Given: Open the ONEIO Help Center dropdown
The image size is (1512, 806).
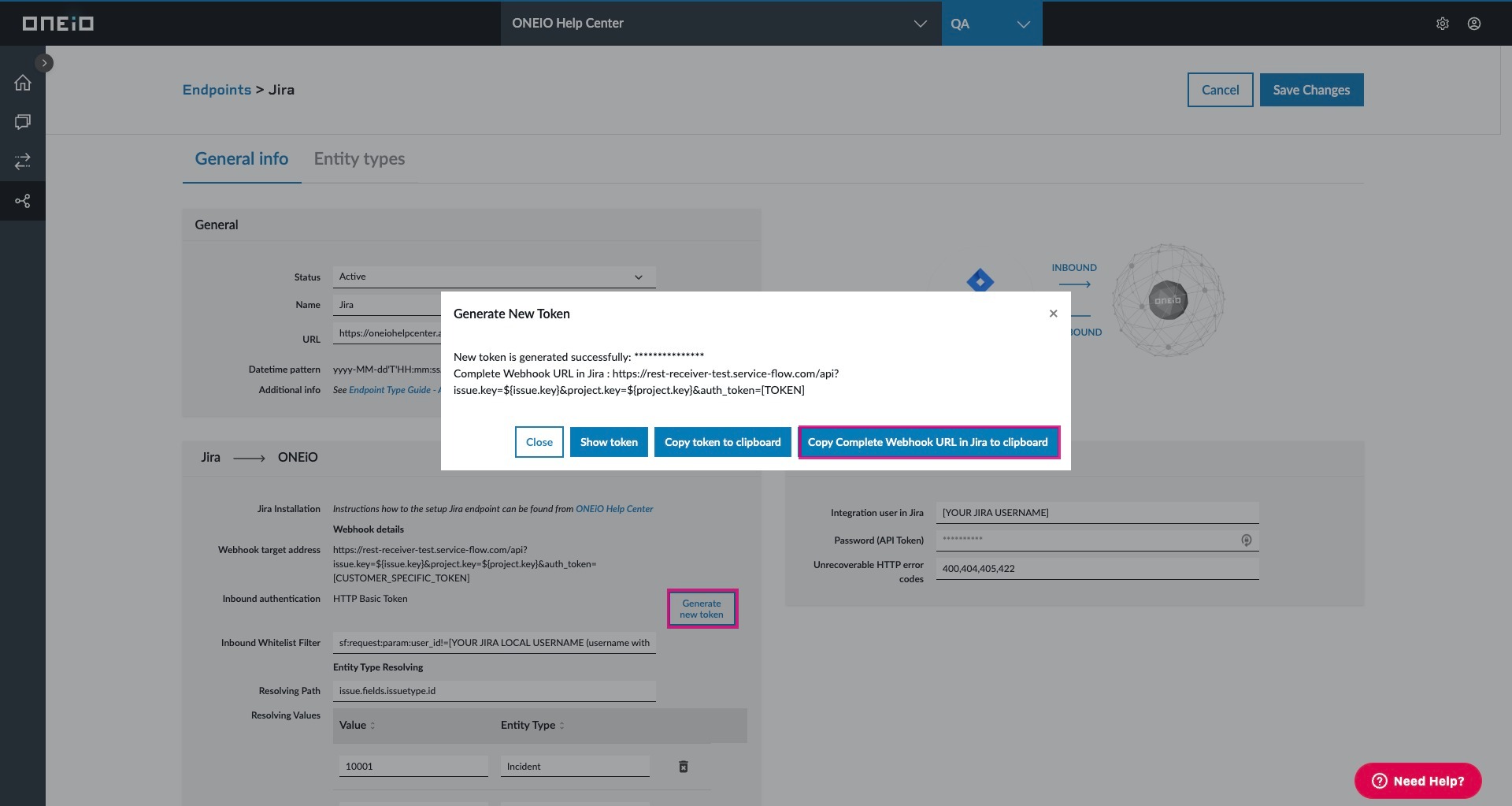Looking at the screenshot, I should 721,24.
